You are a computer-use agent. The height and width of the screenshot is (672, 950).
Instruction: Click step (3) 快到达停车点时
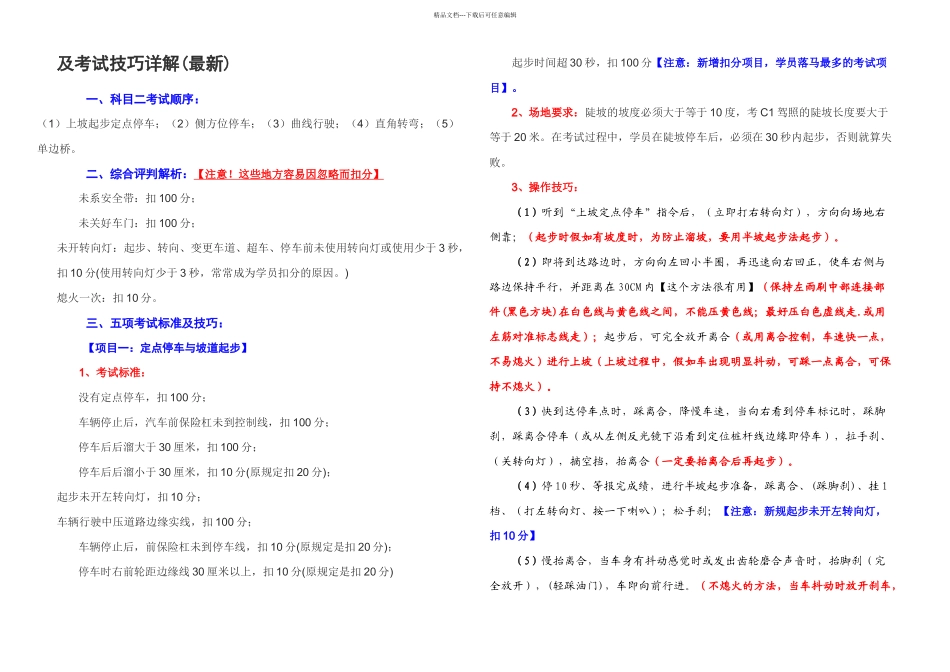click(700, 411)
